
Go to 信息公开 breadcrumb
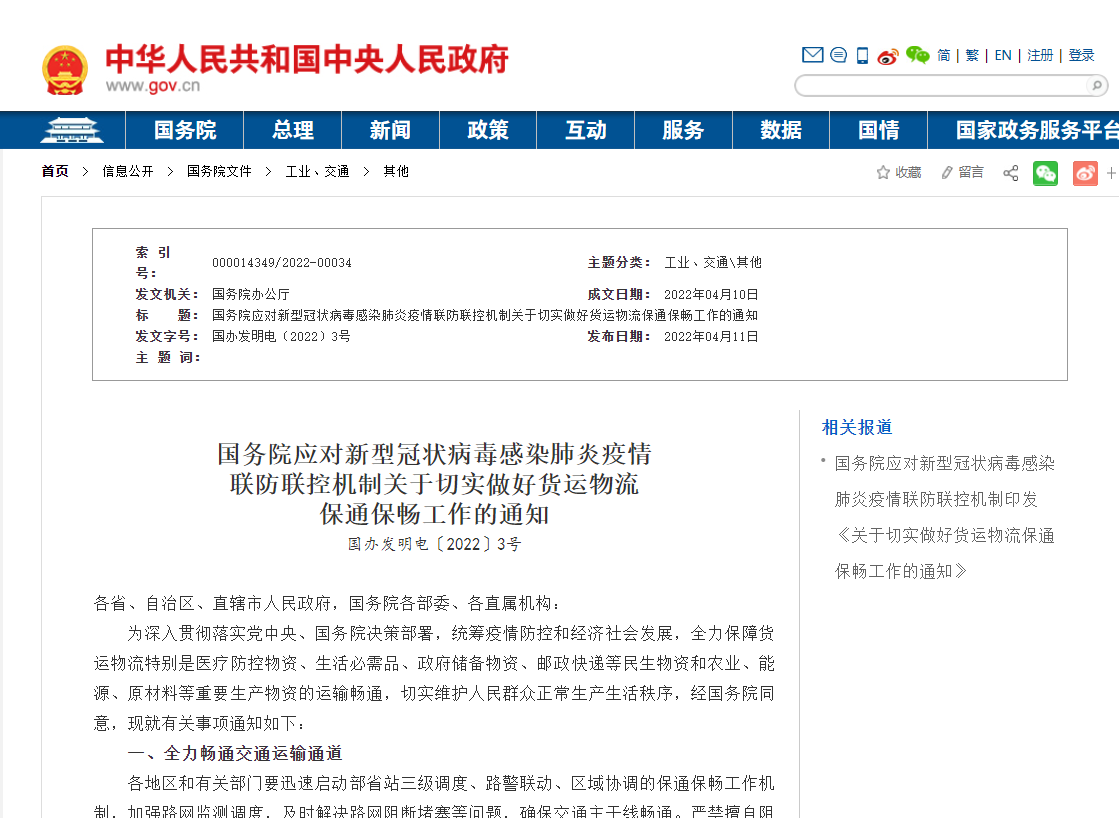(128, 171)
